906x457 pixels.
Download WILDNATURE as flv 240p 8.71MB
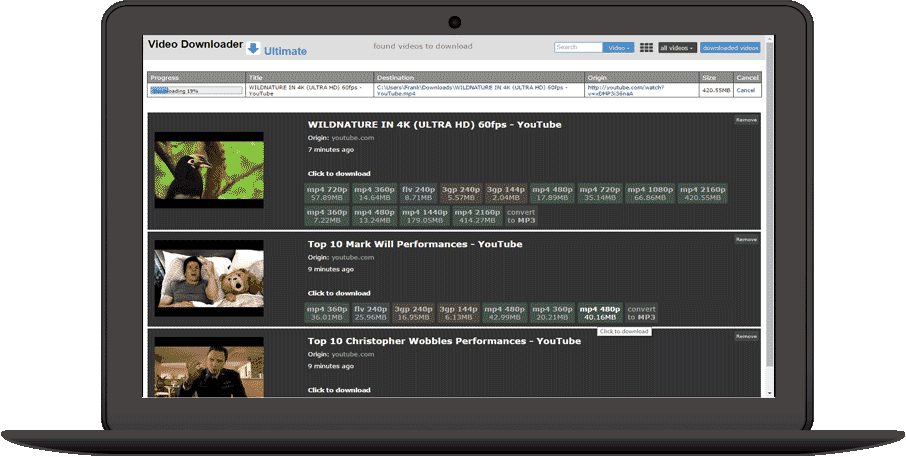418,194
